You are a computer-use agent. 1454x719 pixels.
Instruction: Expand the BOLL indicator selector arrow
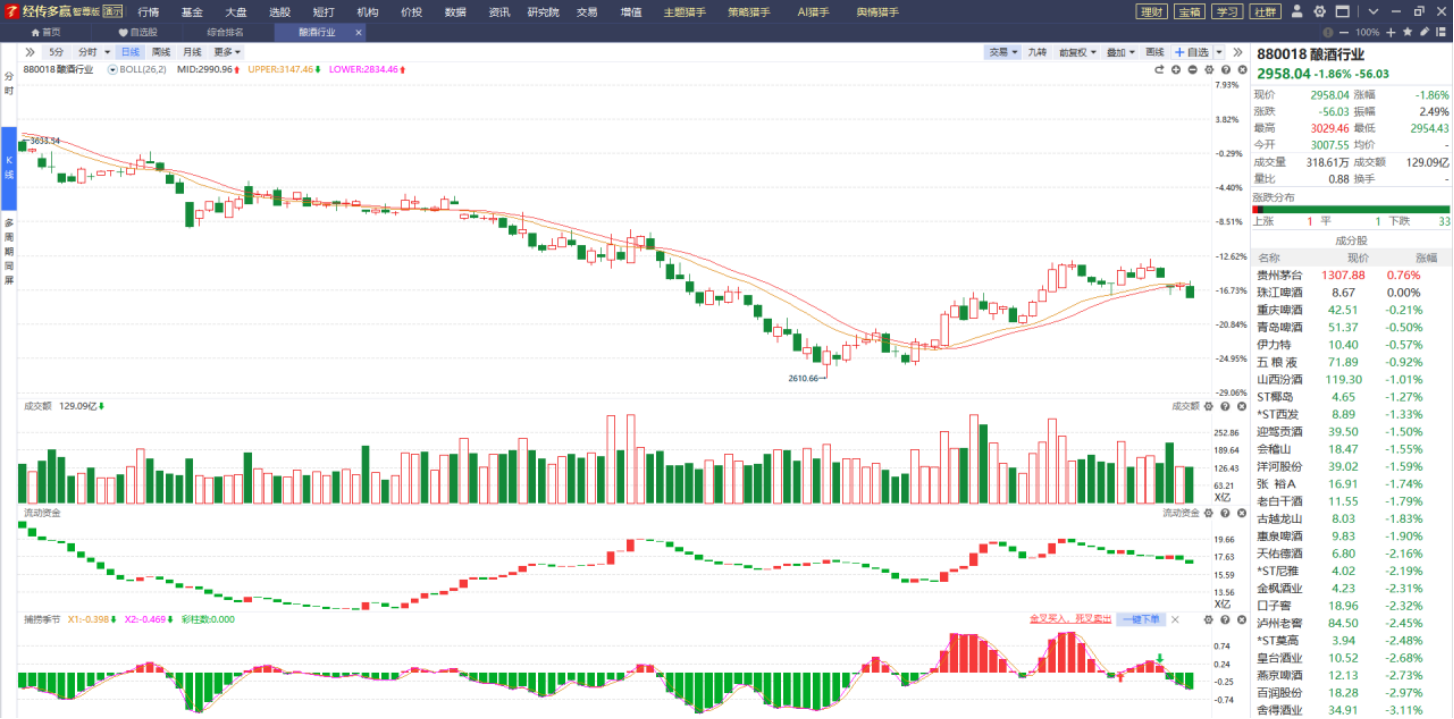coord(112,70)
